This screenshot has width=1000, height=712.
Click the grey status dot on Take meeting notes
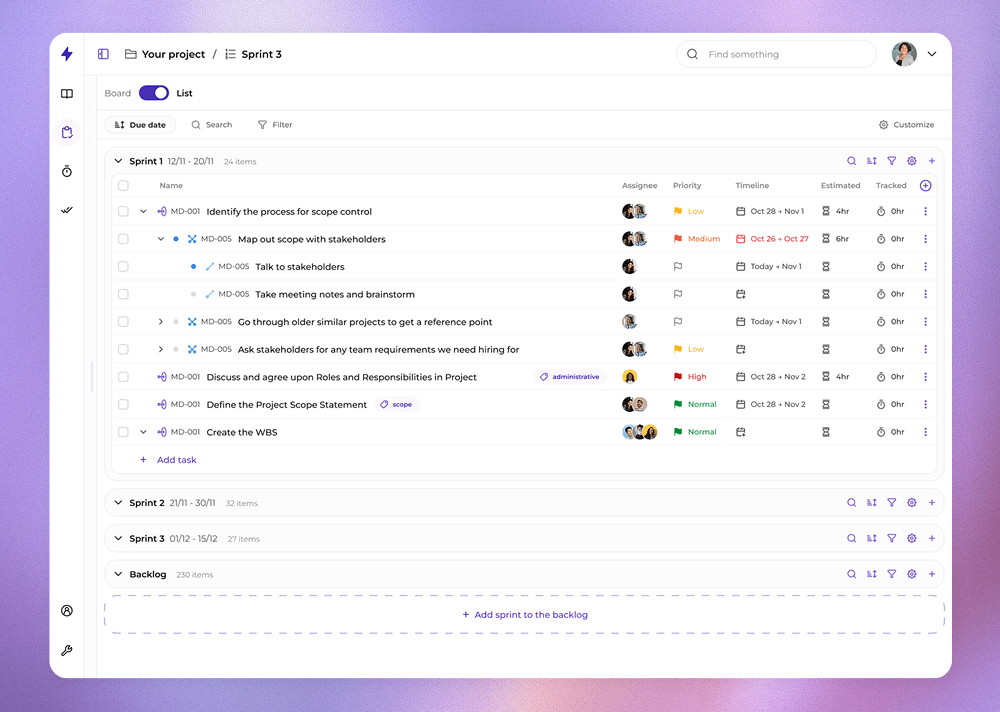pyautogui.click(x=193, y=294)
